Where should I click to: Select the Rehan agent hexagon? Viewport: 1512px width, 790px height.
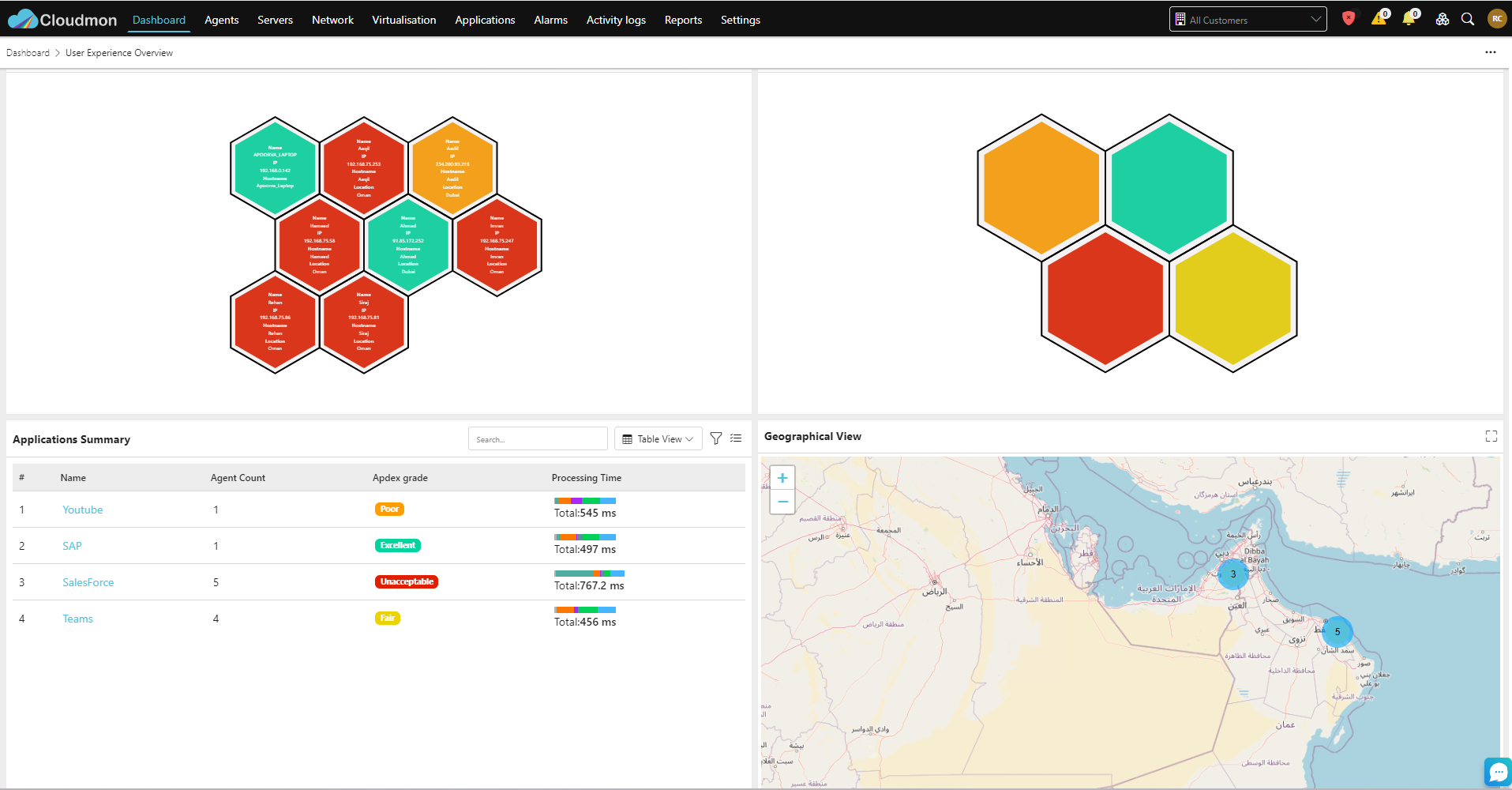click(x=275, y=322)
